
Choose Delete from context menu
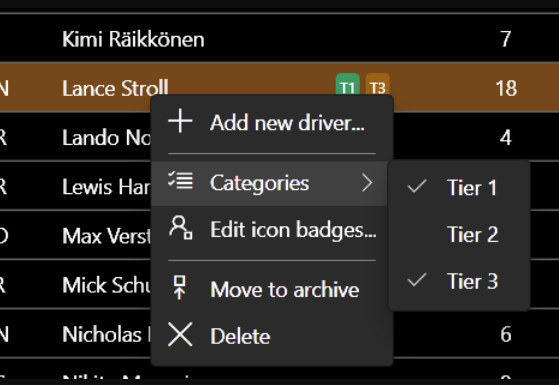(x=272, y=336)
